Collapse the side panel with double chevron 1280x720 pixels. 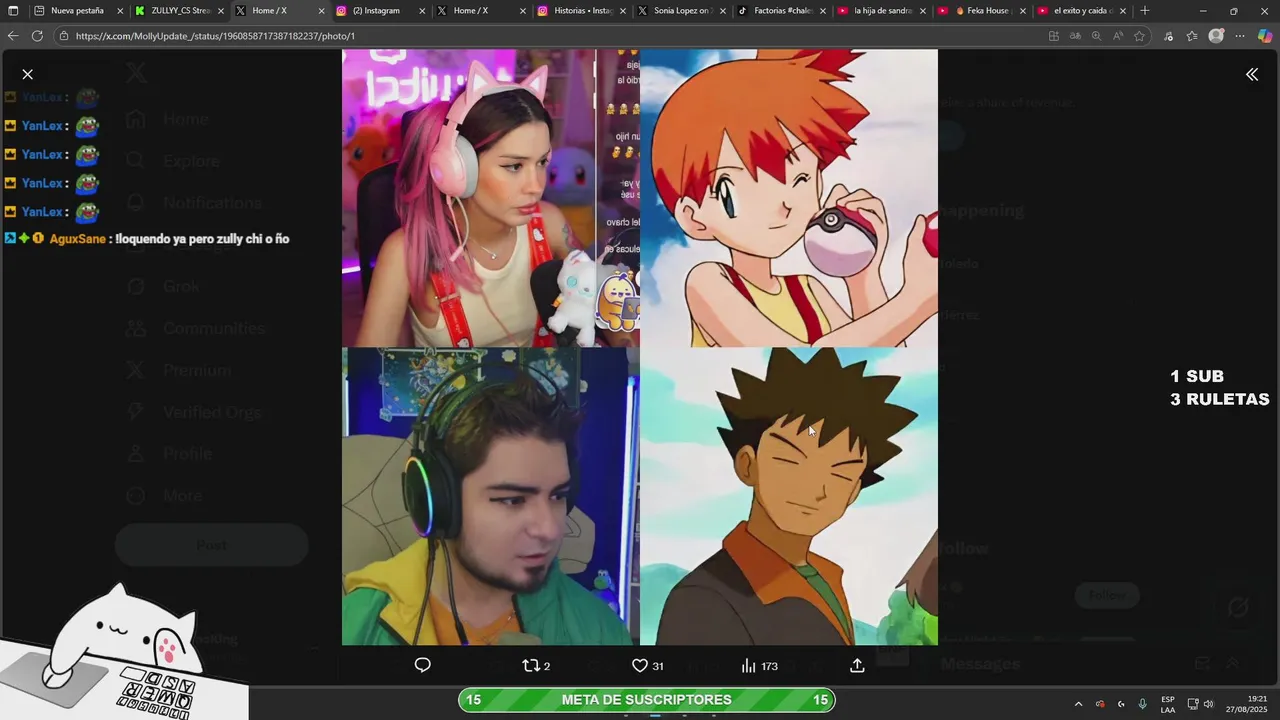[x=1252, y=74]
